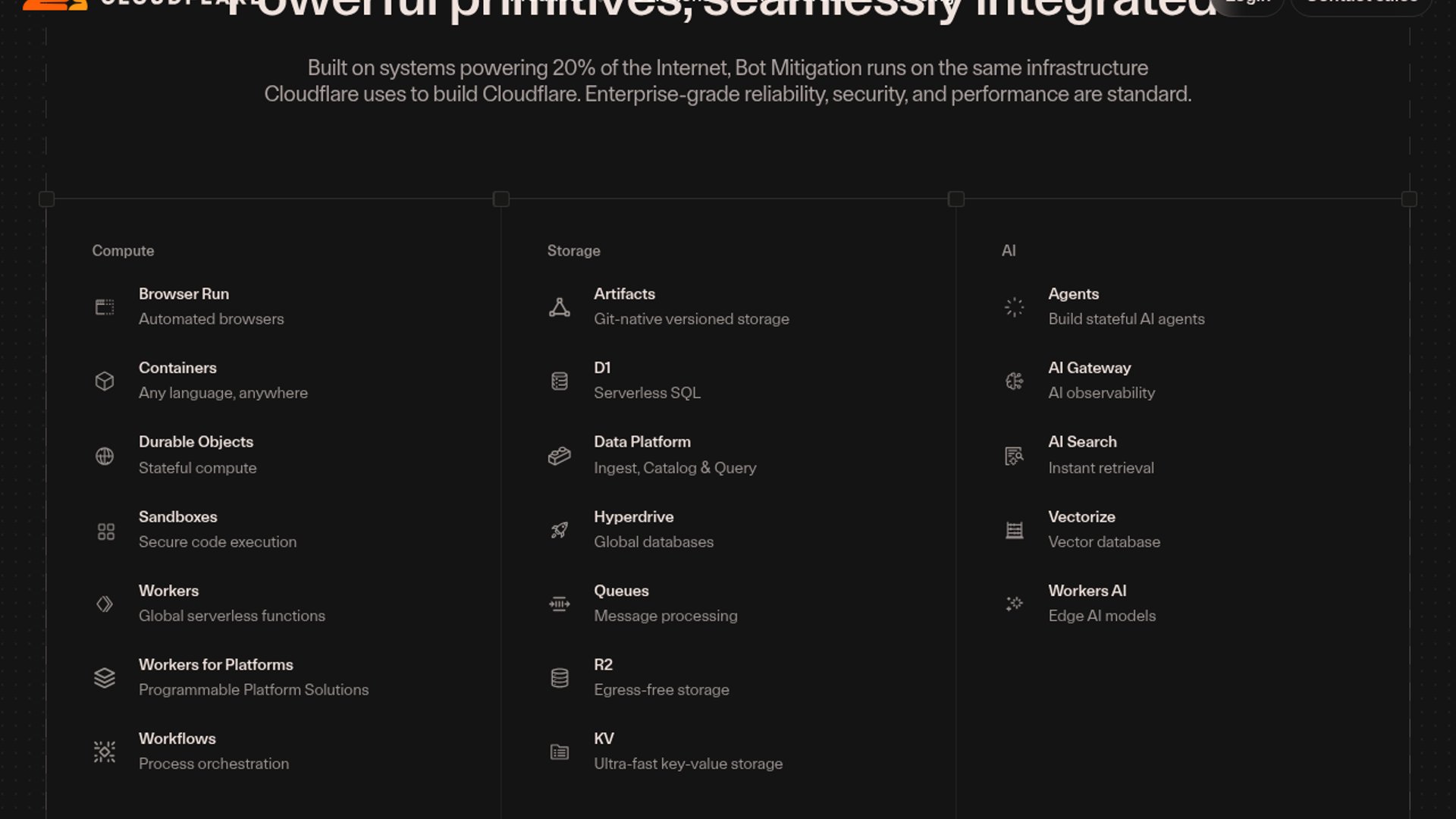Select the R2 product title
Viewport: 1456px width, 819px height.
(x=603, y=665)
